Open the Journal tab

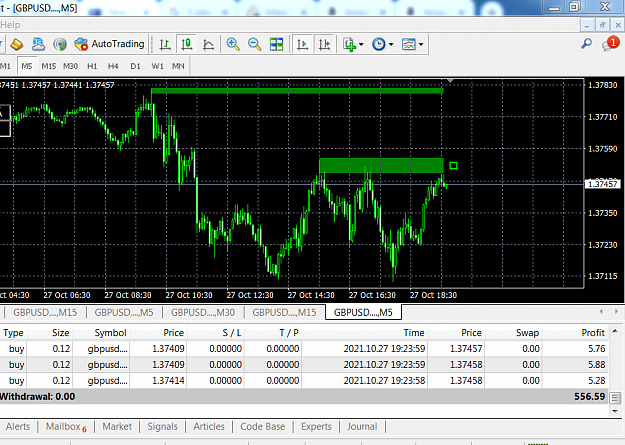(x=362, y=427)
